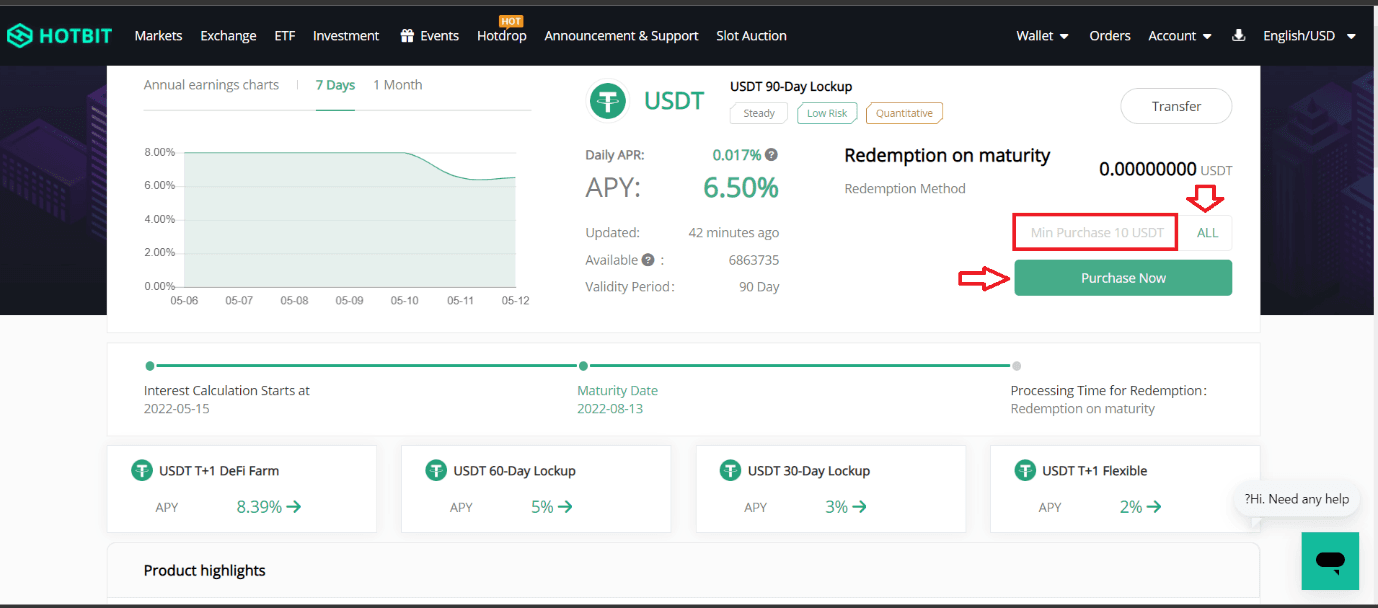Click the ALL amount button
1378x608 pixels.
click(x=1207, y=233)
